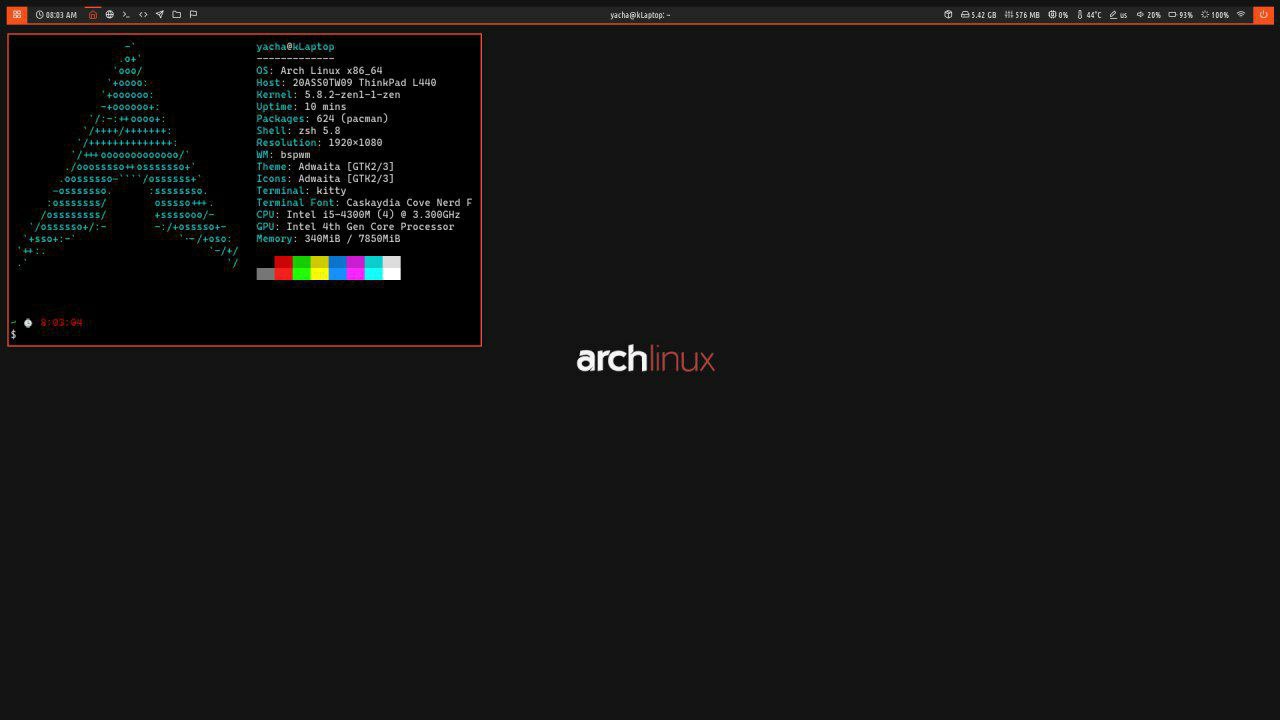Click the 100% brightness indicator
1280x720 pixels.
(x=1215, y=15)
